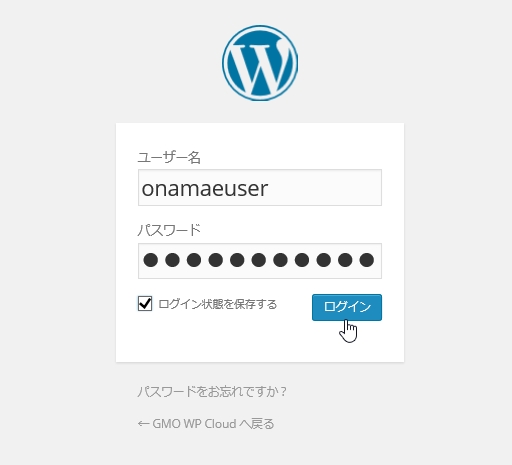Click the checkmark inside the remember-me box
Image resolution: width=512 pixels, height=465 pixels.
(145, 303)
